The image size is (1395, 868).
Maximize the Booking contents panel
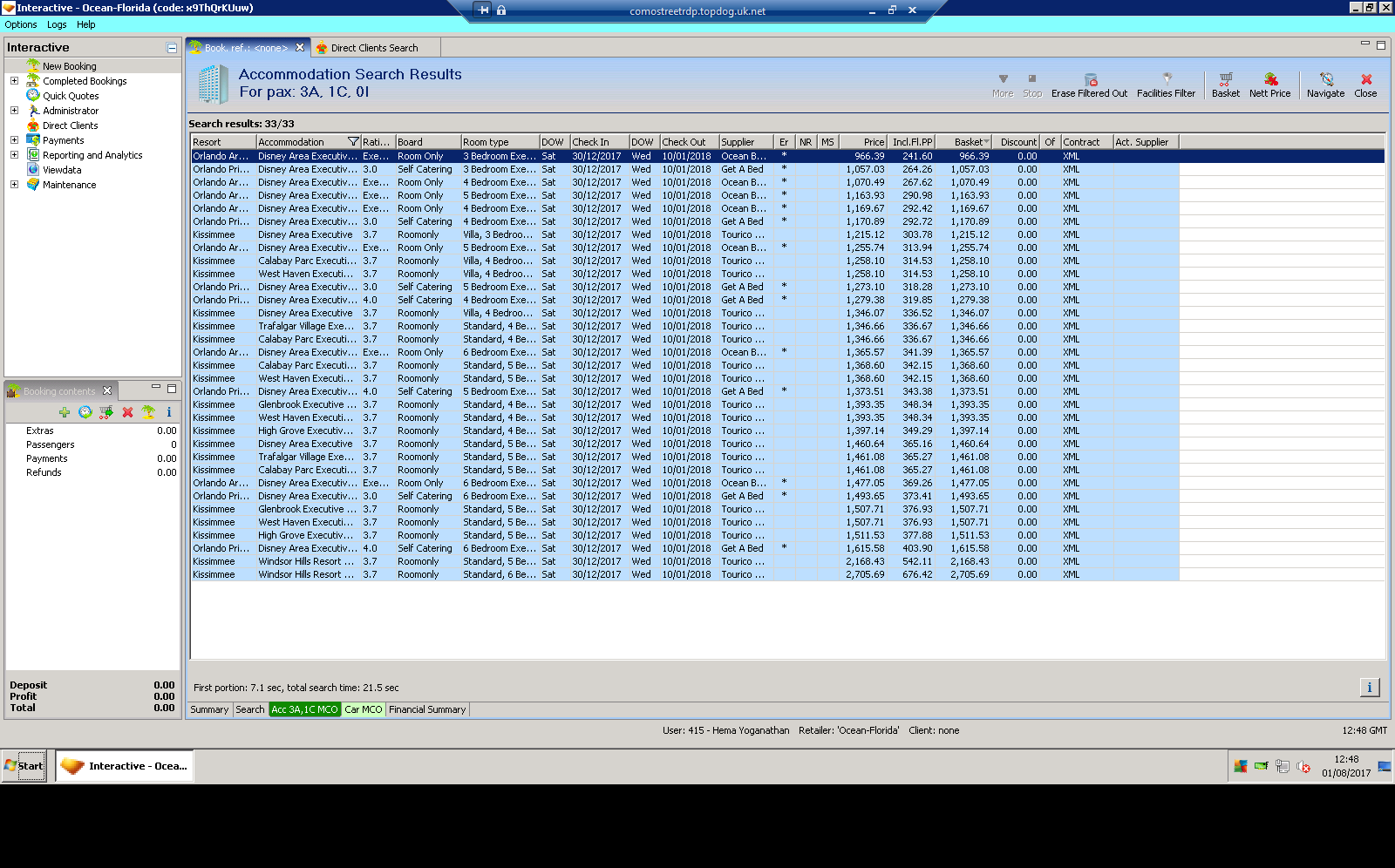[172, 389]
